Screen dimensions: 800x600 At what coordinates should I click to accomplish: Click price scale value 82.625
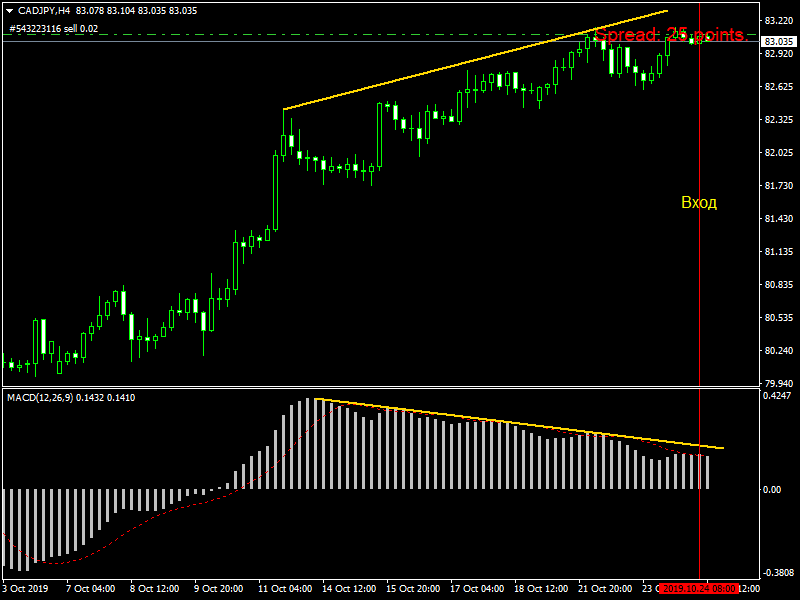click(x=779, y=87)
